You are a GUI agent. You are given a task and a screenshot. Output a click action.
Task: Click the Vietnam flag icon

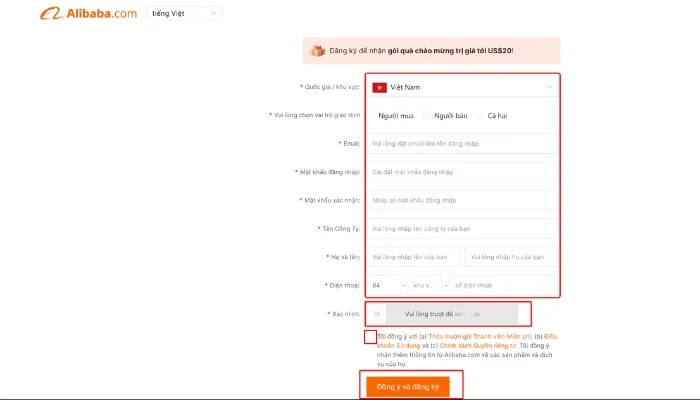(379, 88)
